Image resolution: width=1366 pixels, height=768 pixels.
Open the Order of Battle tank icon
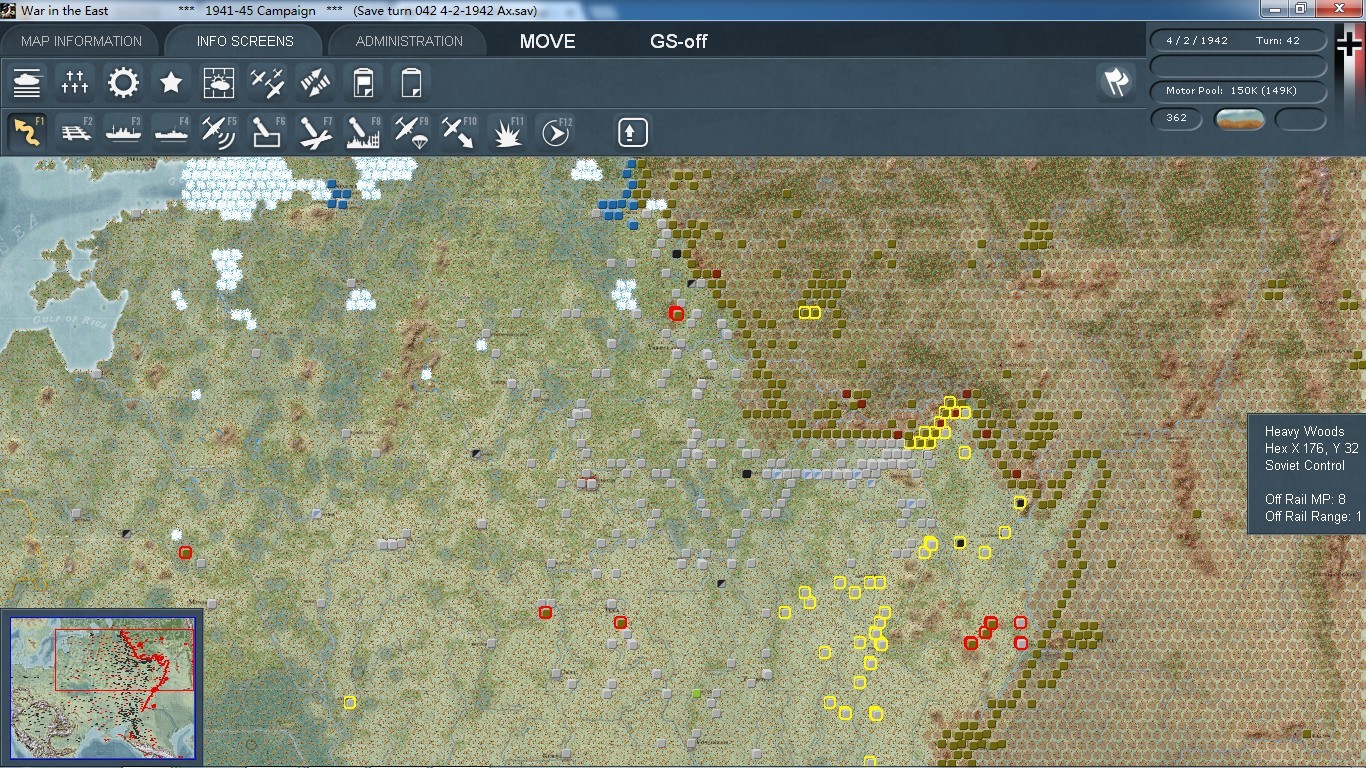click(27, 83)
